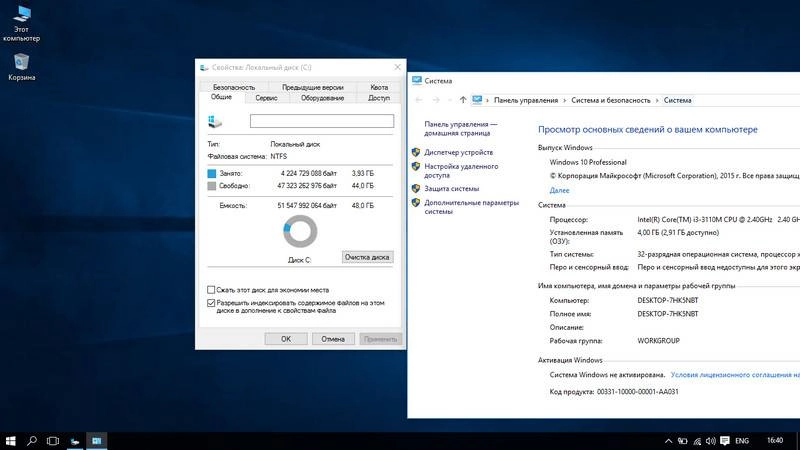Open taskbar search magnifier
Screen dimensions: 800x450
tap(32, 441)
